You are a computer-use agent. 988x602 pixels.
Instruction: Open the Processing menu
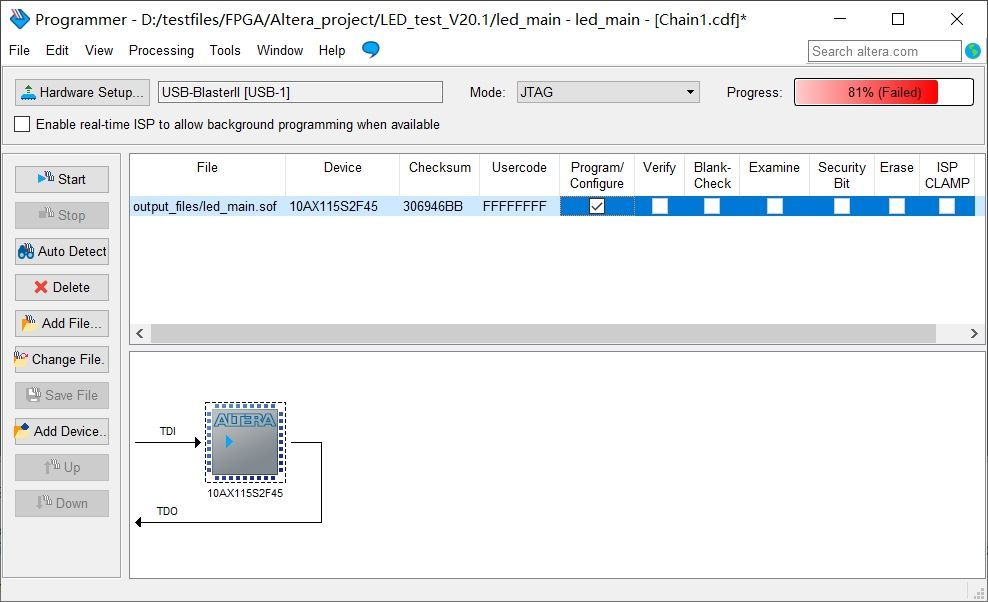[161, 50]
